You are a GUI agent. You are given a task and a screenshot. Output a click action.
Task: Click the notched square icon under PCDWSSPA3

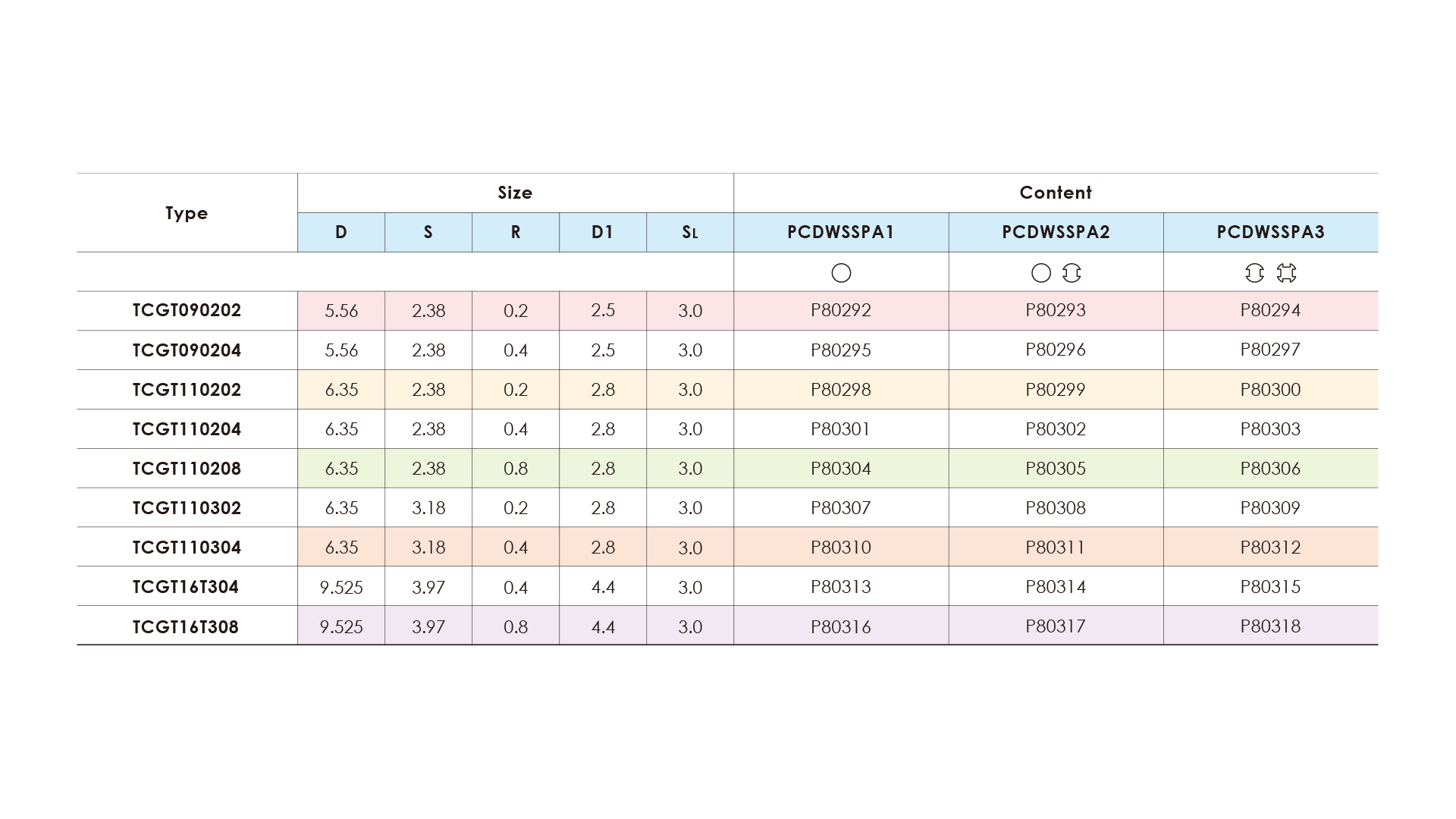pyautogui.click(x=1286, y=273)
